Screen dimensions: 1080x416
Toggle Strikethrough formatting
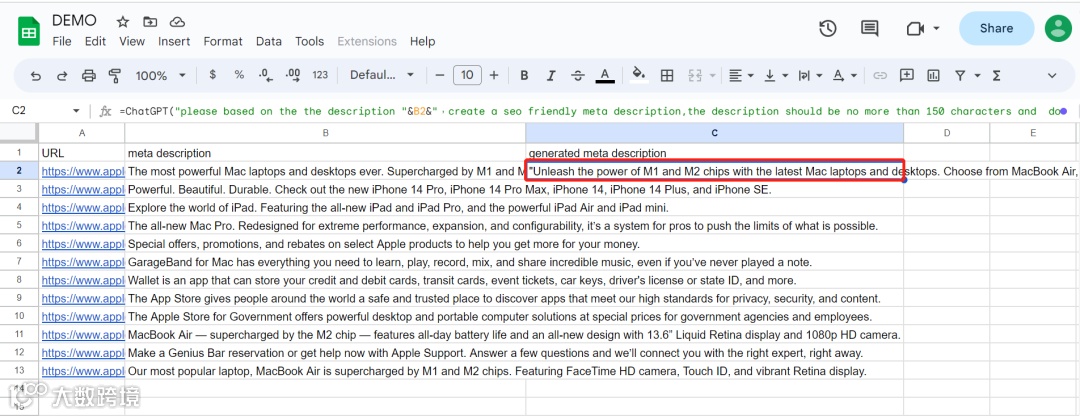tap(578, 76)
